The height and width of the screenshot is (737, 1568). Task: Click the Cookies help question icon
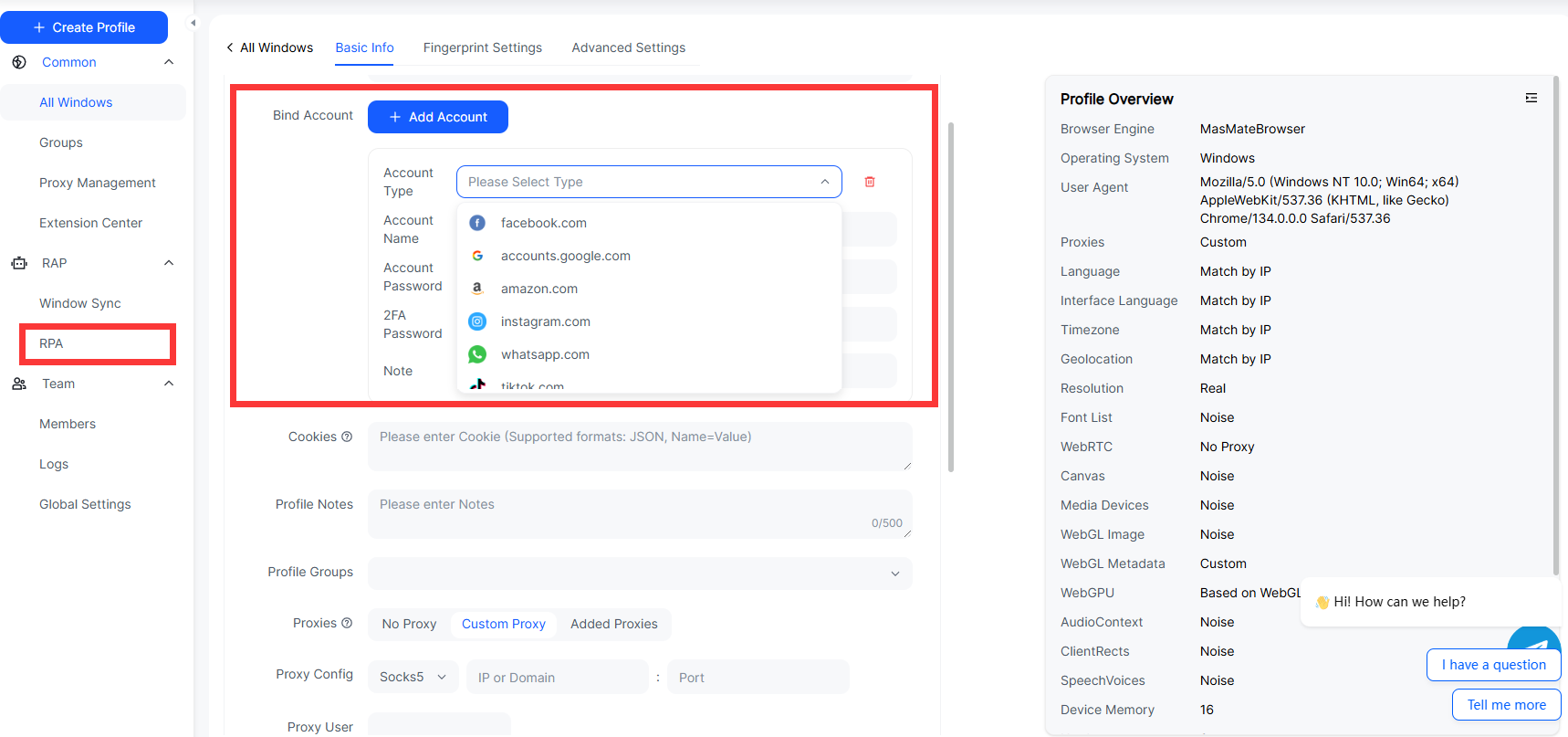(347, 437)
